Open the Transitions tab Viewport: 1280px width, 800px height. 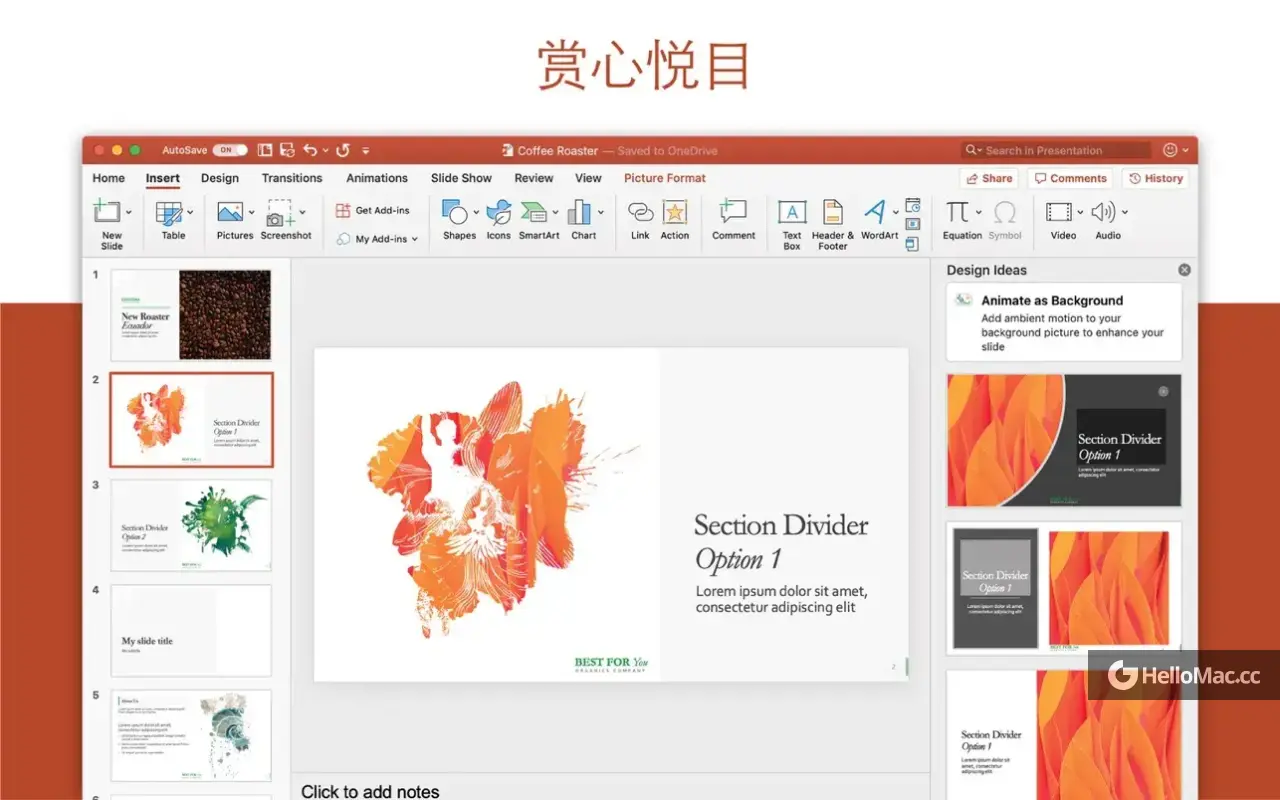pos(292,178)
